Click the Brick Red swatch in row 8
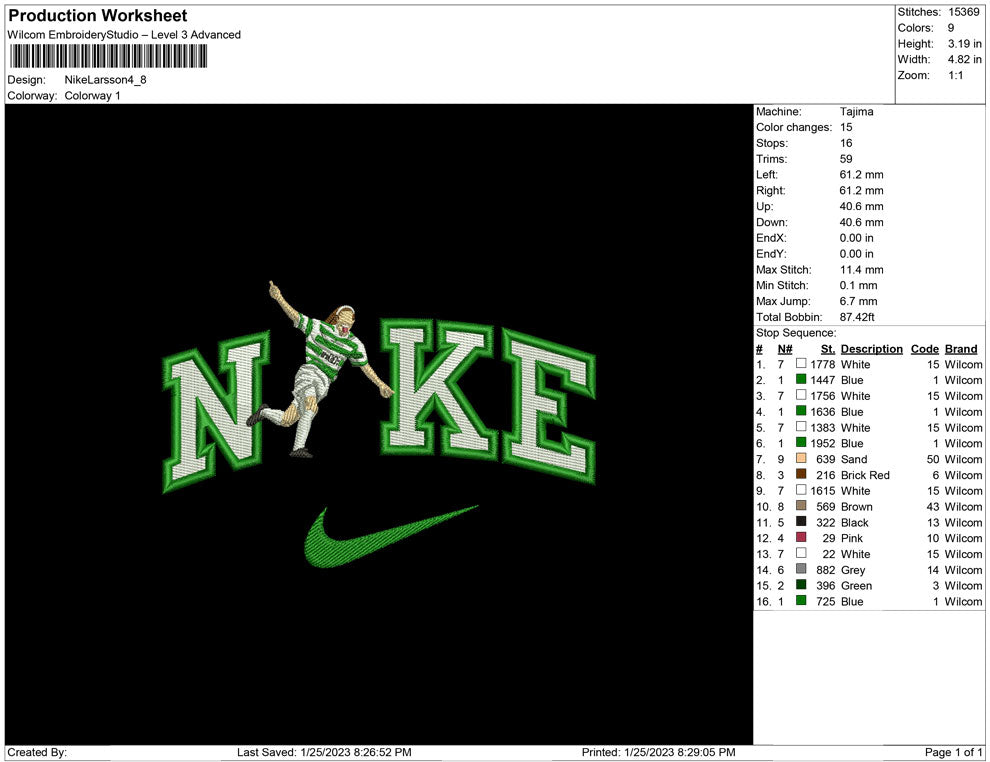Screen dimensions: 990x762 click(x=801, y=474)
